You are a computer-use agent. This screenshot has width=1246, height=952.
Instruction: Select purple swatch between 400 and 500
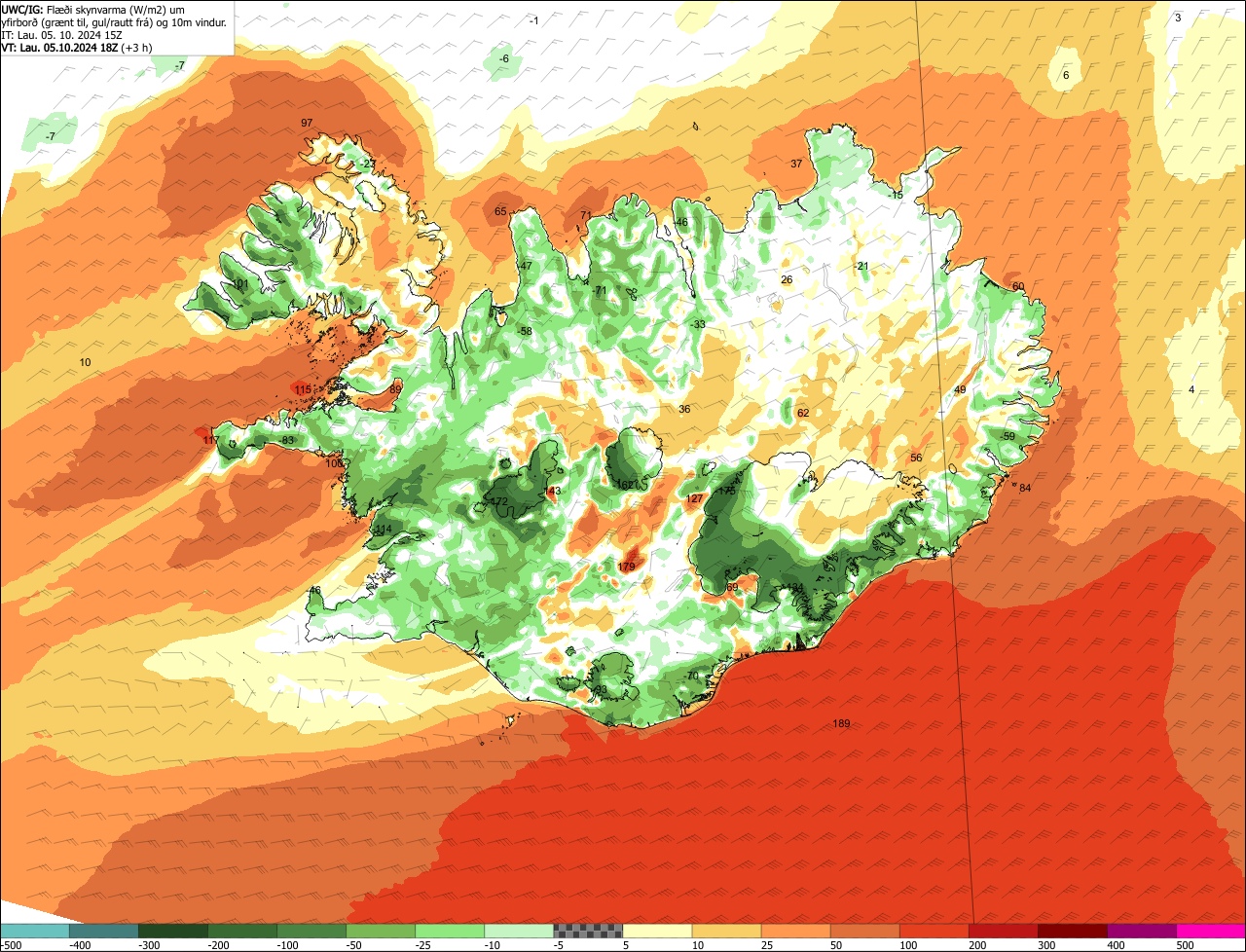[1141, 931]
